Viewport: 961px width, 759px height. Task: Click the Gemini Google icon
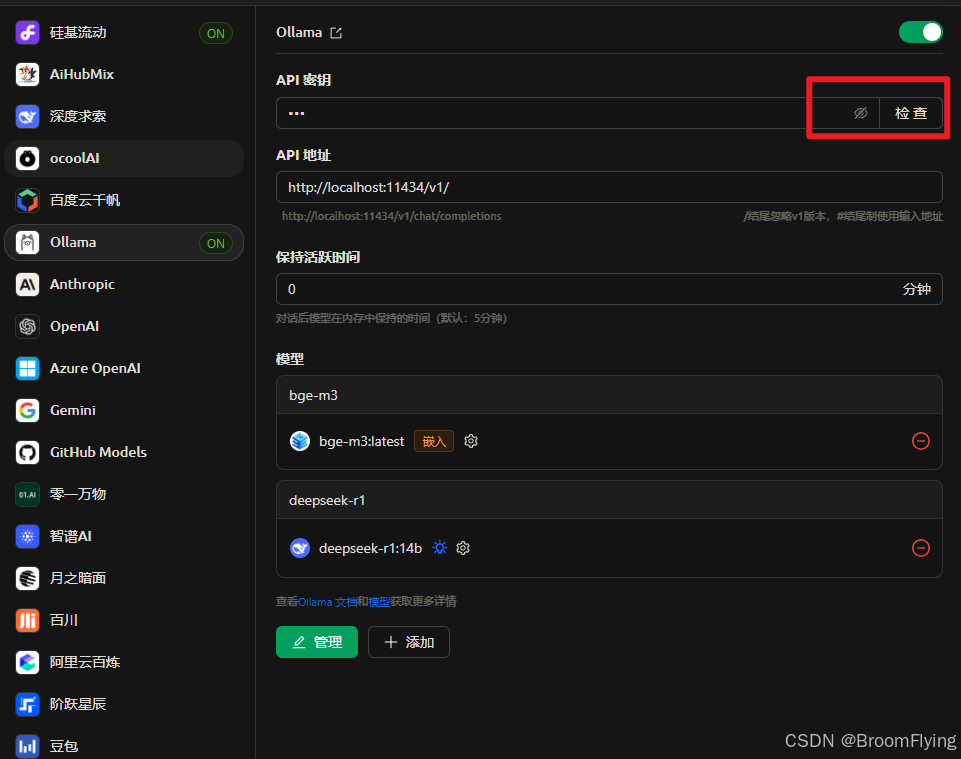coord(28,410)
